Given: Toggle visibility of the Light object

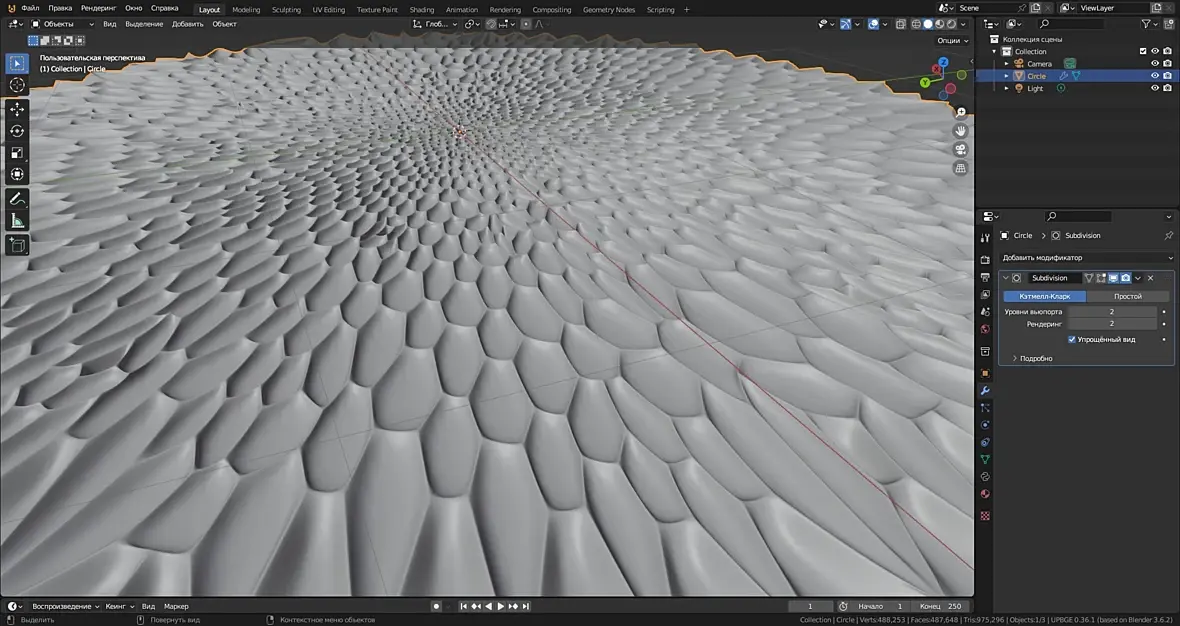Looking at the screenshot, I should [1155, 88].
